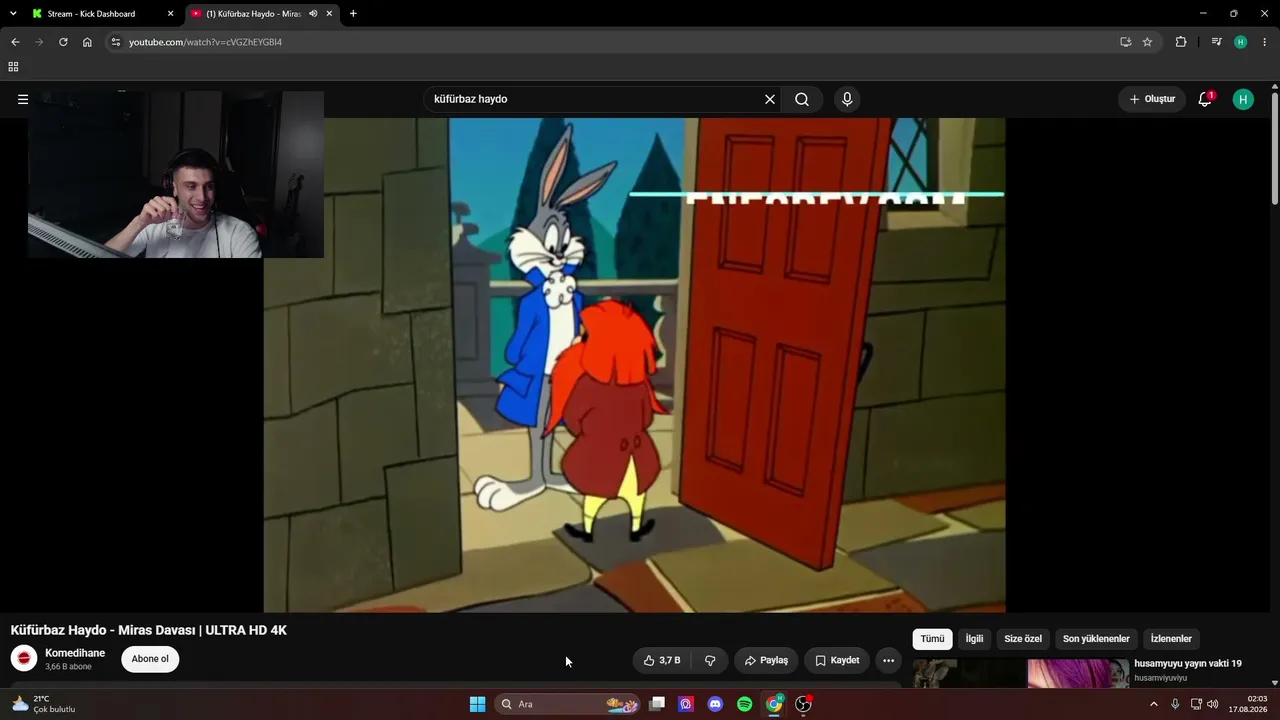Image resolution: width=1280 pixels, height=720 pixels.
Task: Go to the browser home page
Action: (87, 42)
